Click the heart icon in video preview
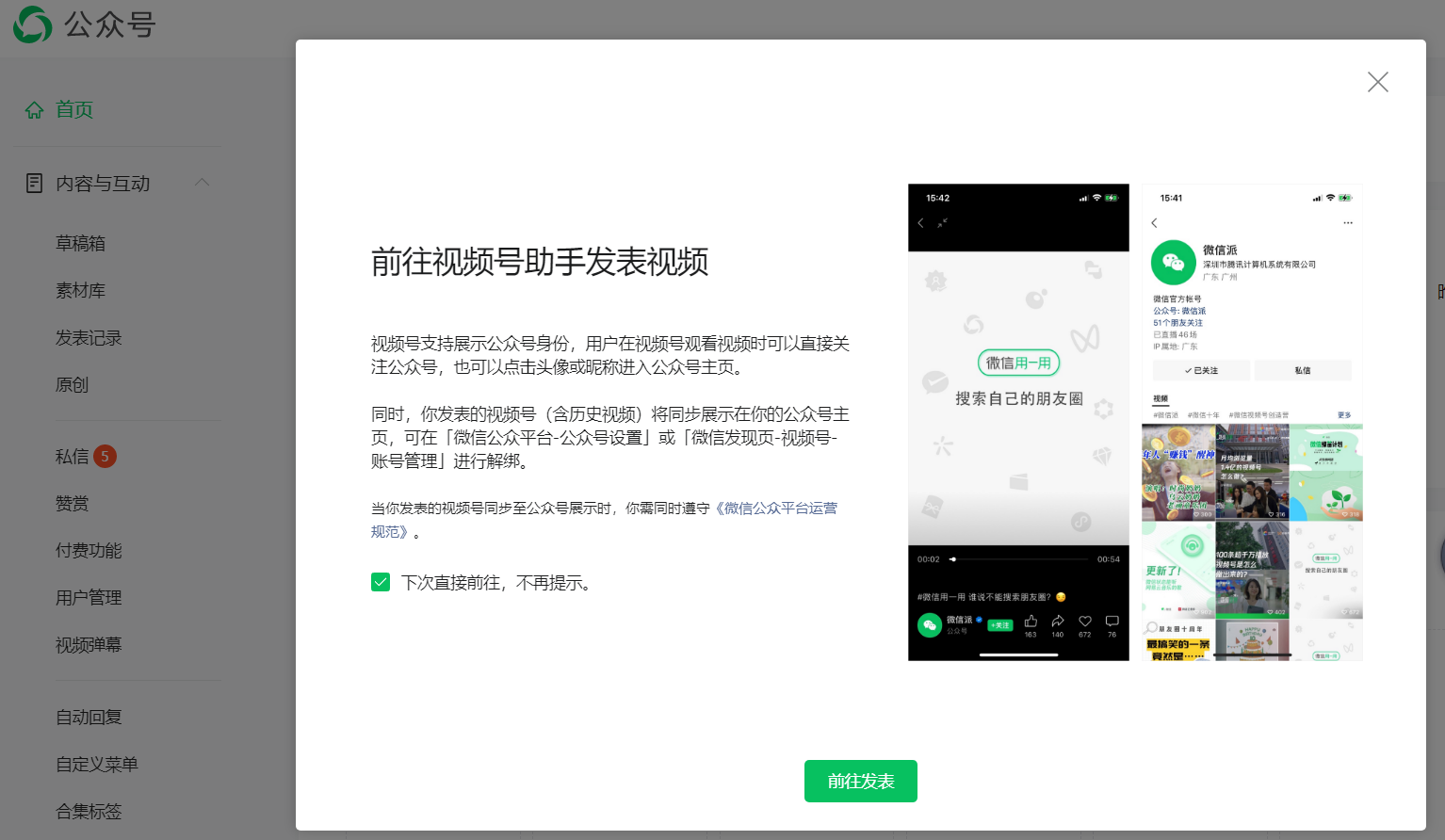This screenshot has height=840, width=1445. [1085, 622]
